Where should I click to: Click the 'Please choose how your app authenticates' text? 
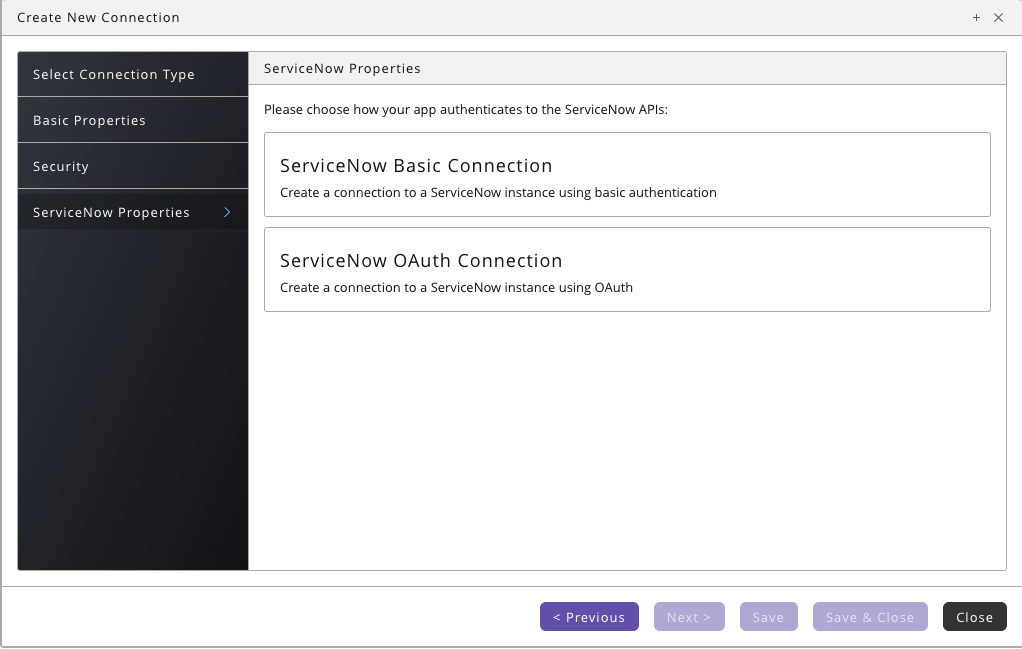465,109
